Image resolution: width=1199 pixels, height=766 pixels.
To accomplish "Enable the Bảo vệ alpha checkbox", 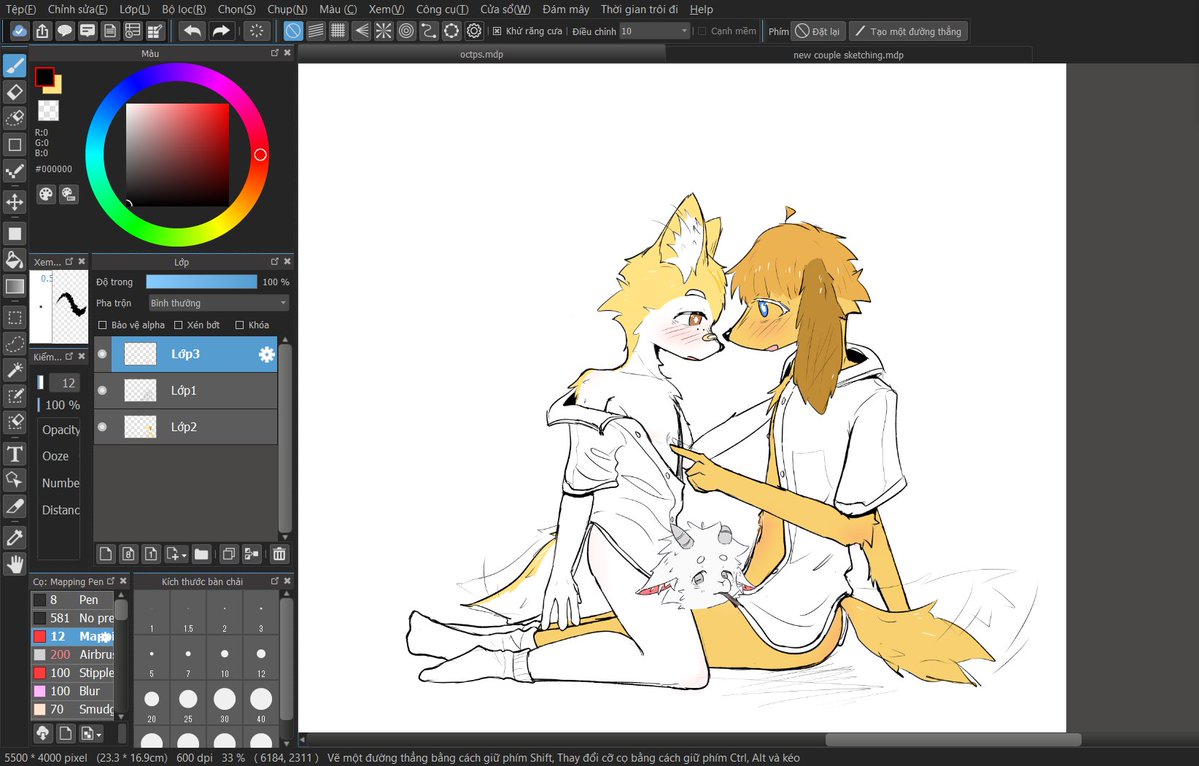I will click(x=102, y=325).
